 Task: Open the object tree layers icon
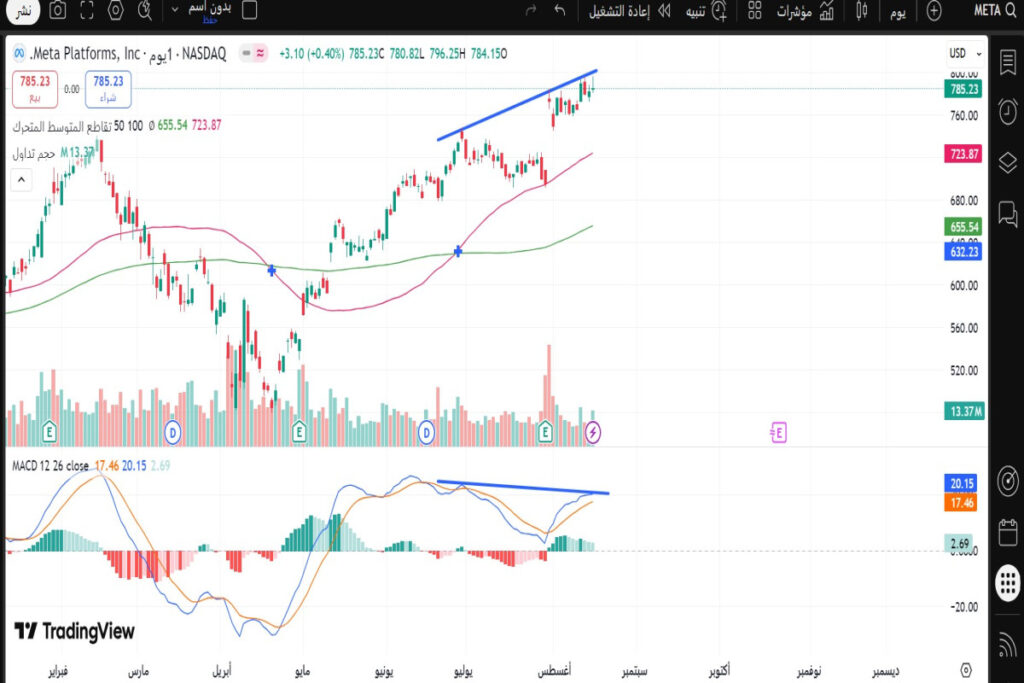1007,162
